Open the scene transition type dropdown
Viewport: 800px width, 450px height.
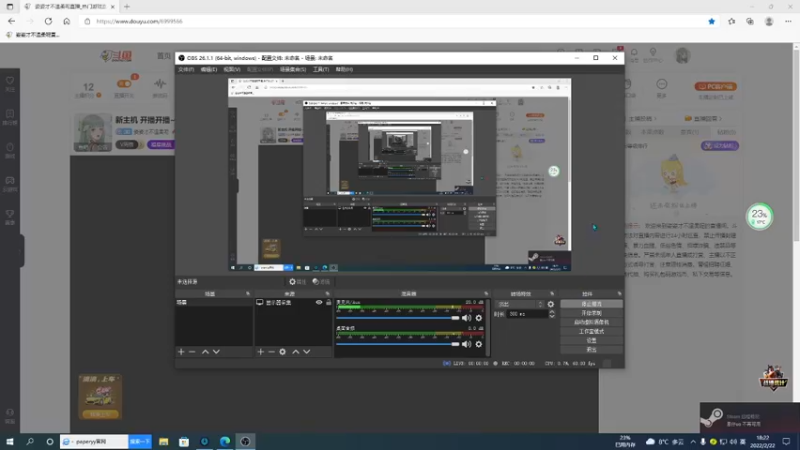[520, 304]
